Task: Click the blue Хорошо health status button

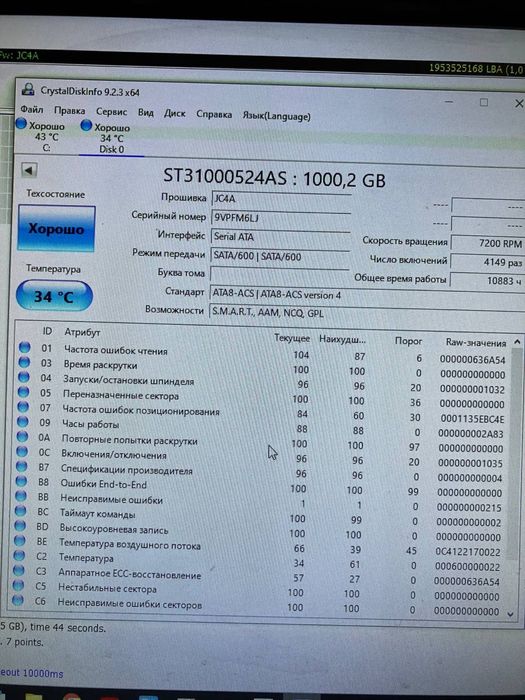Action: click(x=56, y=229)
